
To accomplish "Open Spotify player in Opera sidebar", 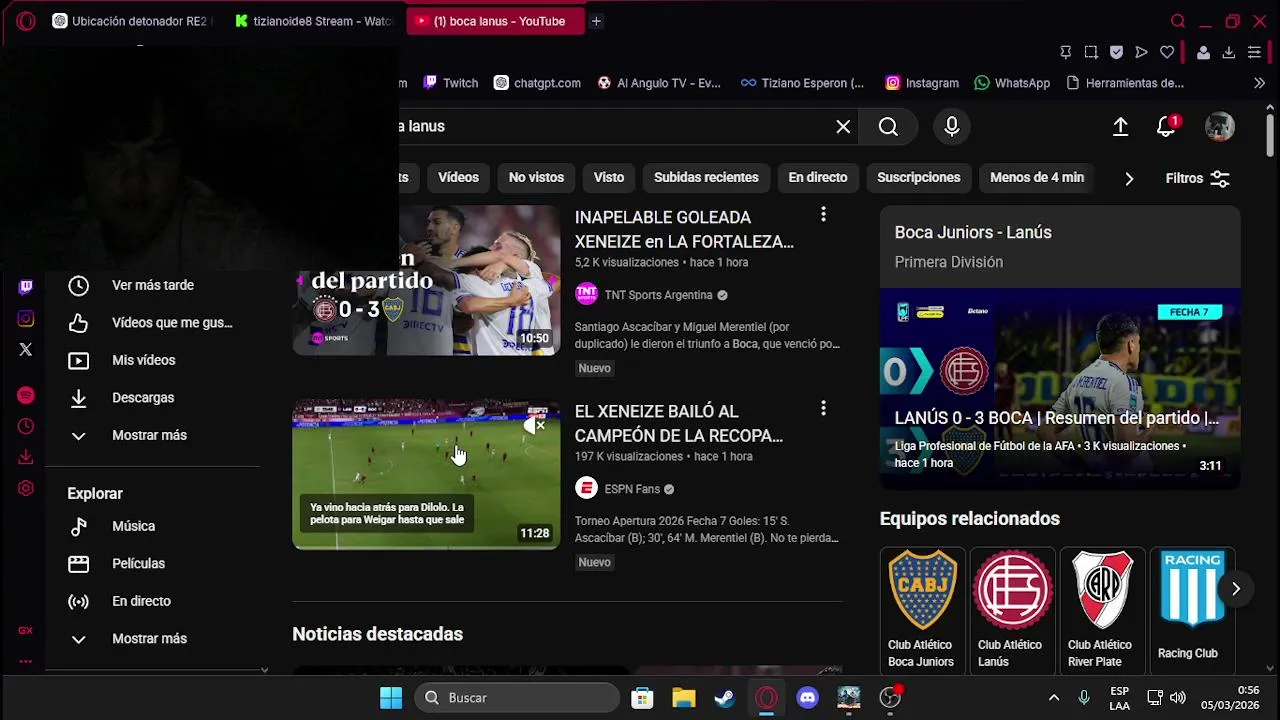I will (x=26, y=395).
